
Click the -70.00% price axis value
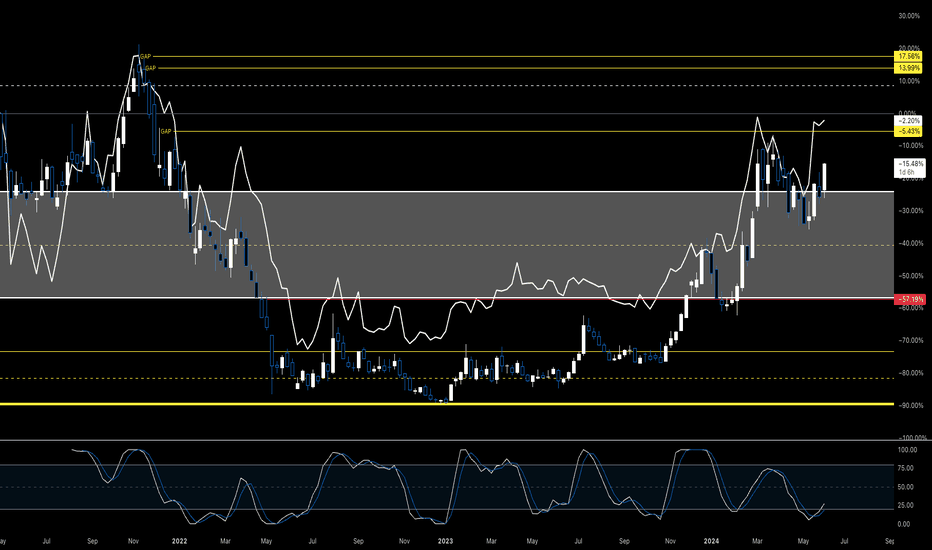910,341
